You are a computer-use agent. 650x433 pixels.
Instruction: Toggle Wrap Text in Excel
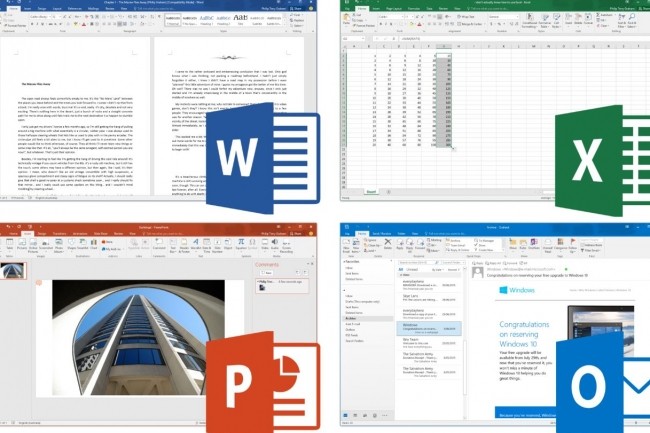tap(466, 17)
